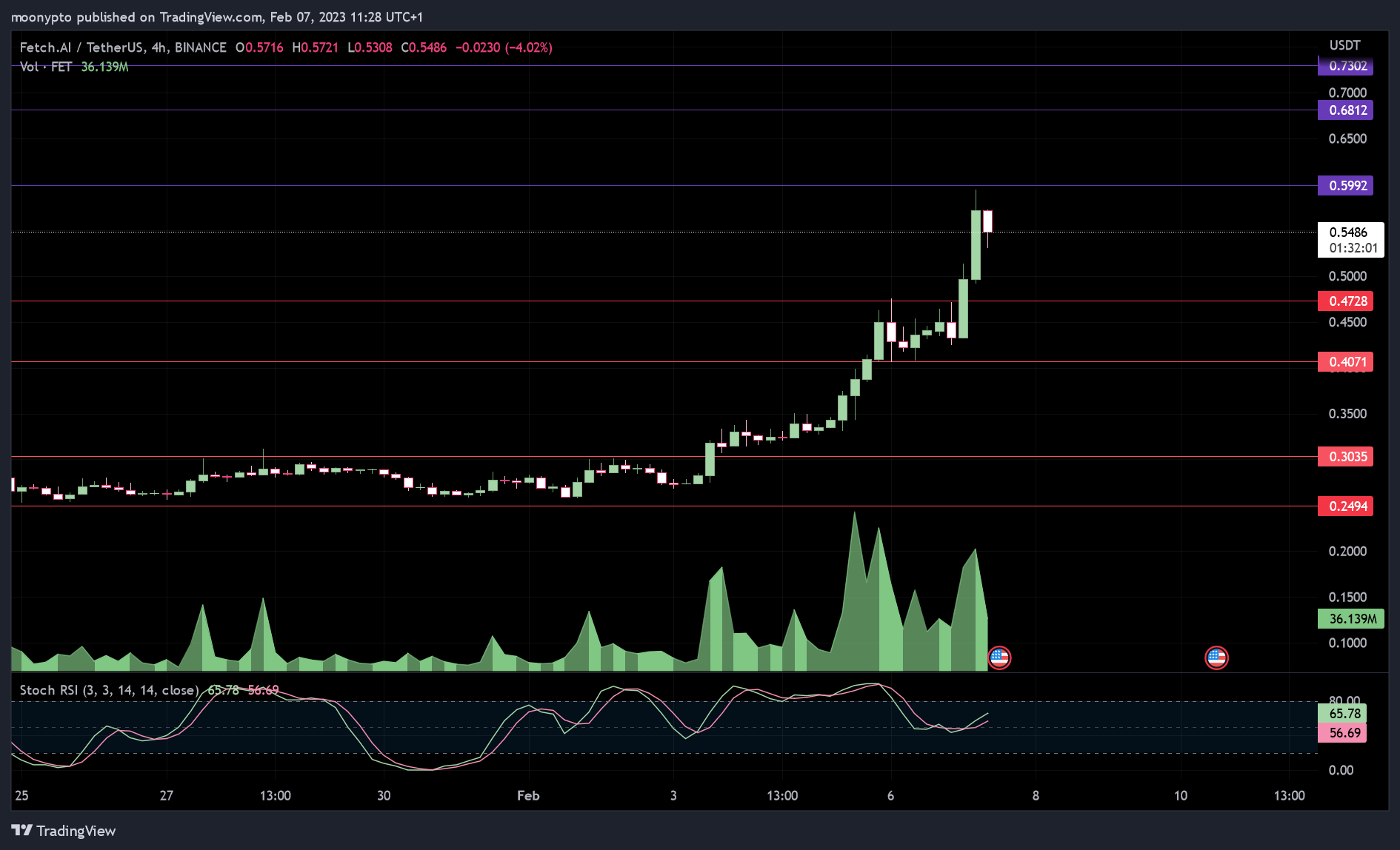Click the 0.3500 price axis value

coord(1347,414)
